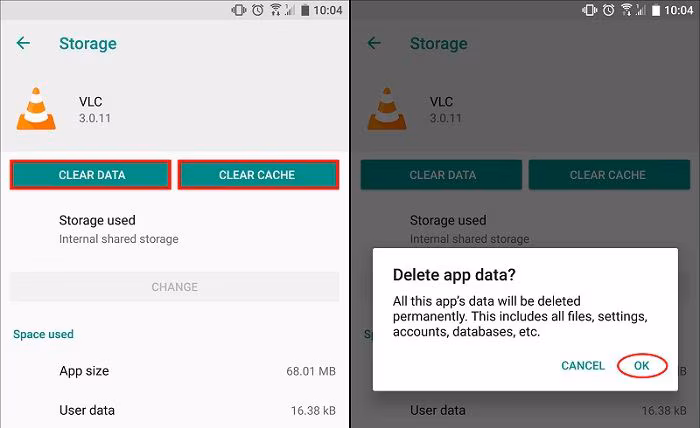The height and width of the screenshot is (428, 700).
Task: Confirm deletion with the OK button
Action: coord(642,366)
